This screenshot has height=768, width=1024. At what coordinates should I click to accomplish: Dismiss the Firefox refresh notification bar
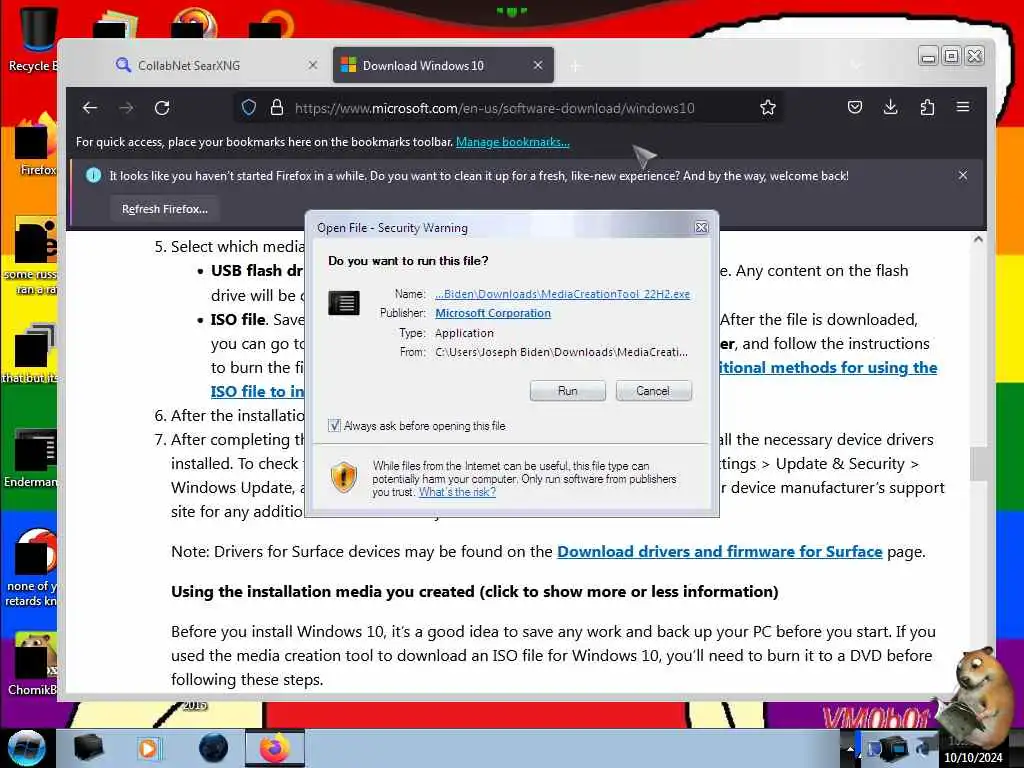[x=963, y=175]
